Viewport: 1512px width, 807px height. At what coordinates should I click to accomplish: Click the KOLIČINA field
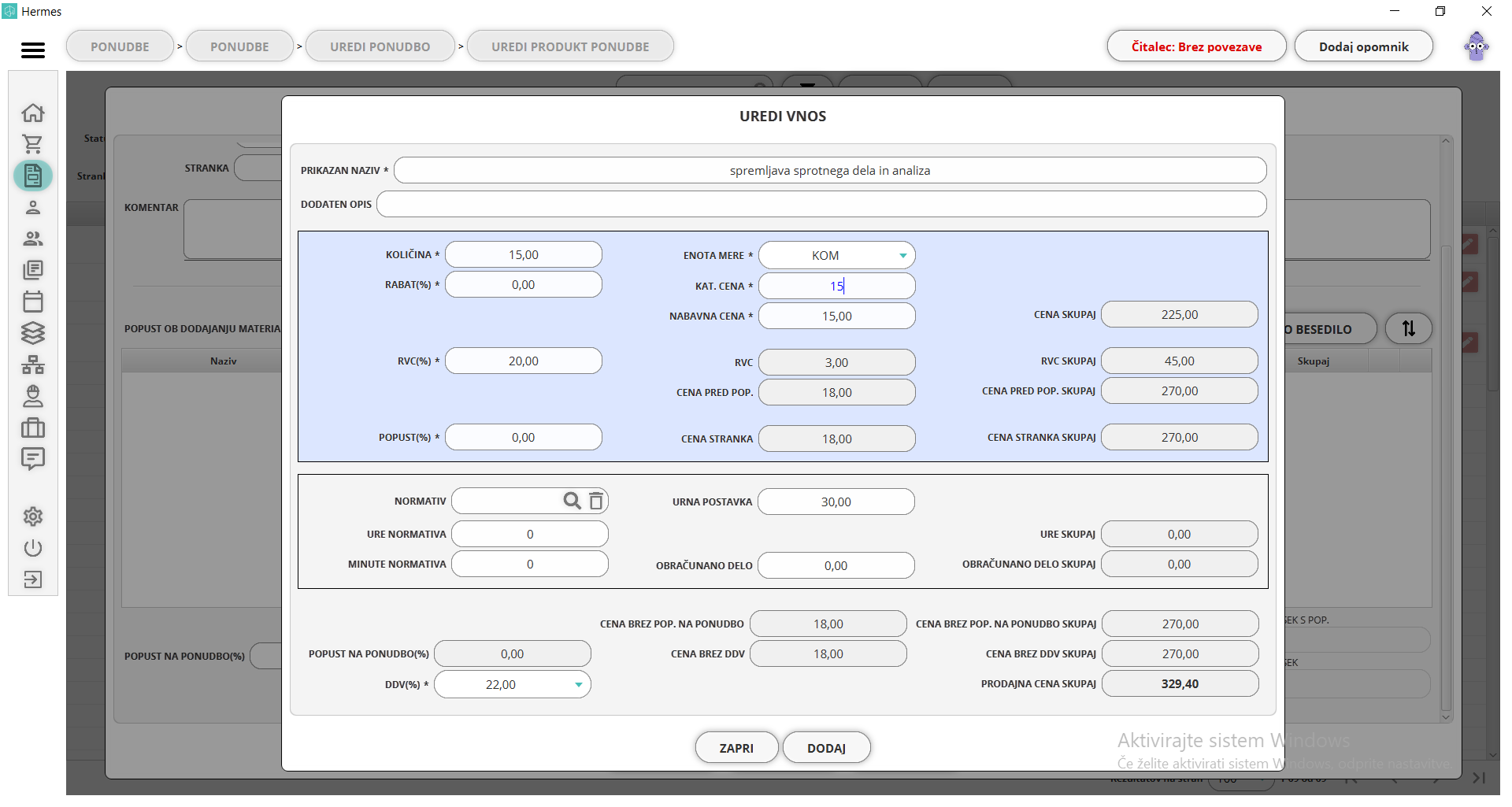coord(524,254)
